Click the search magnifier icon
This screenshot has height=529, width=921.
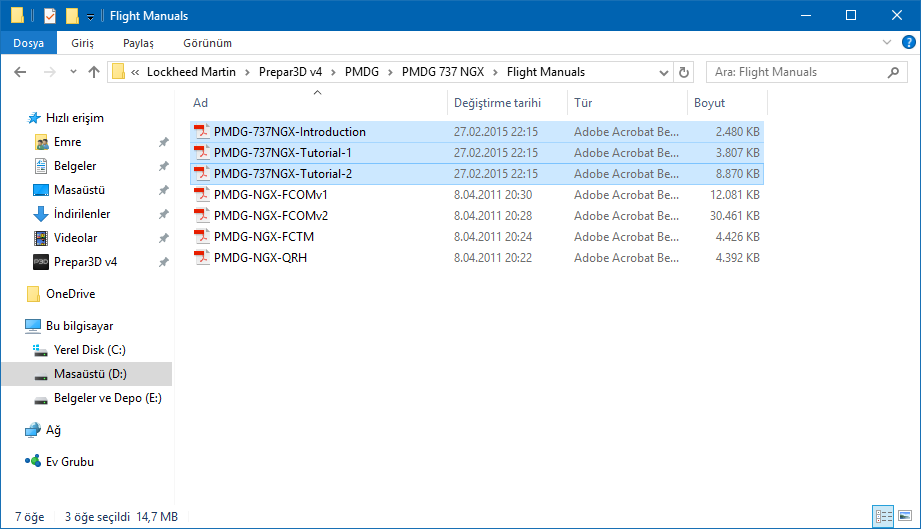[x=893, y=72]
